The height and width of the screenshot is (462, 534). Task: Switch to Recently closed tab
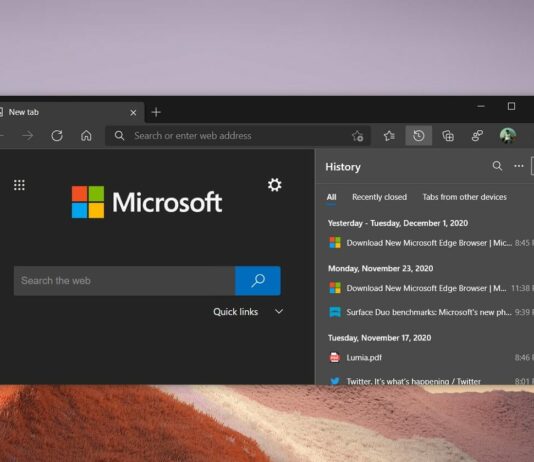(379, 197)
